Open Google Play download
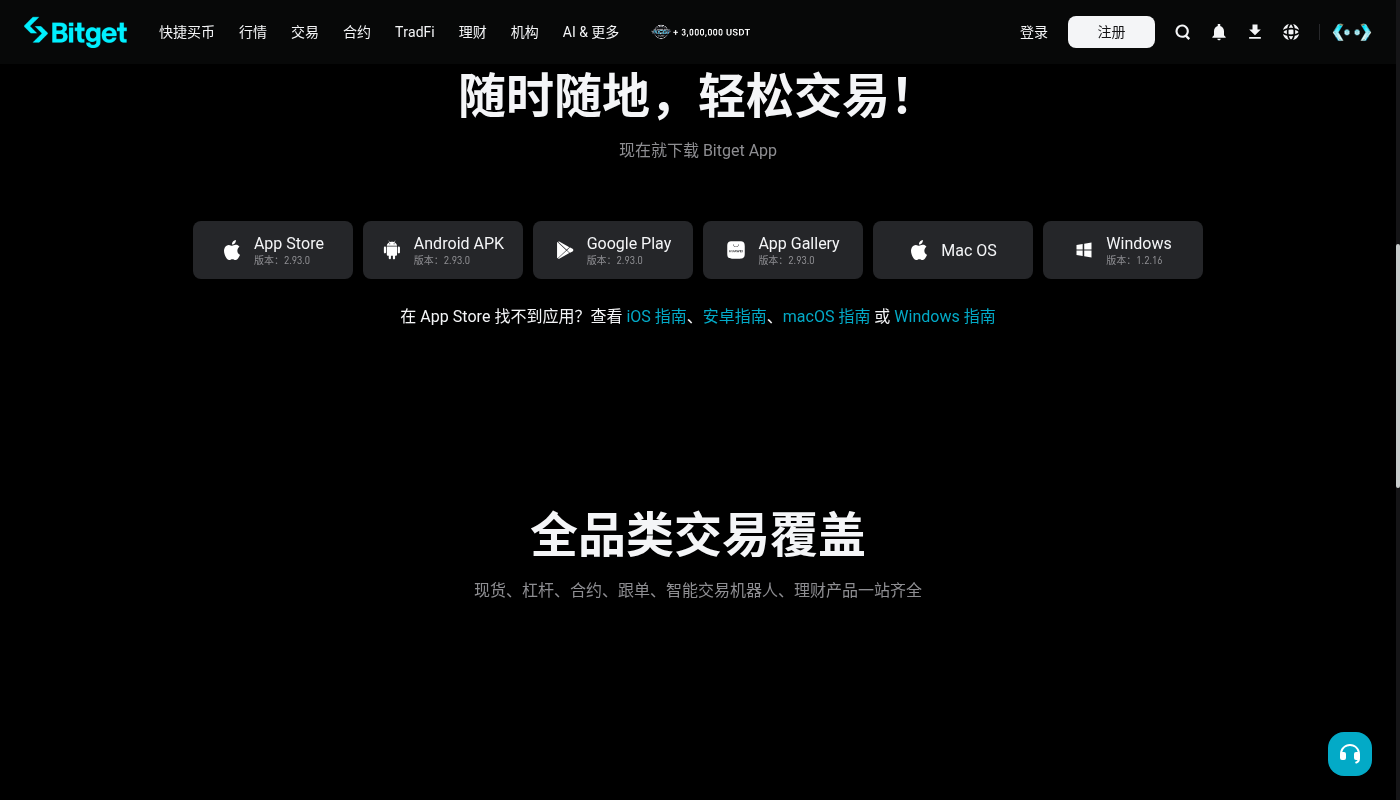 click(613, 250)
